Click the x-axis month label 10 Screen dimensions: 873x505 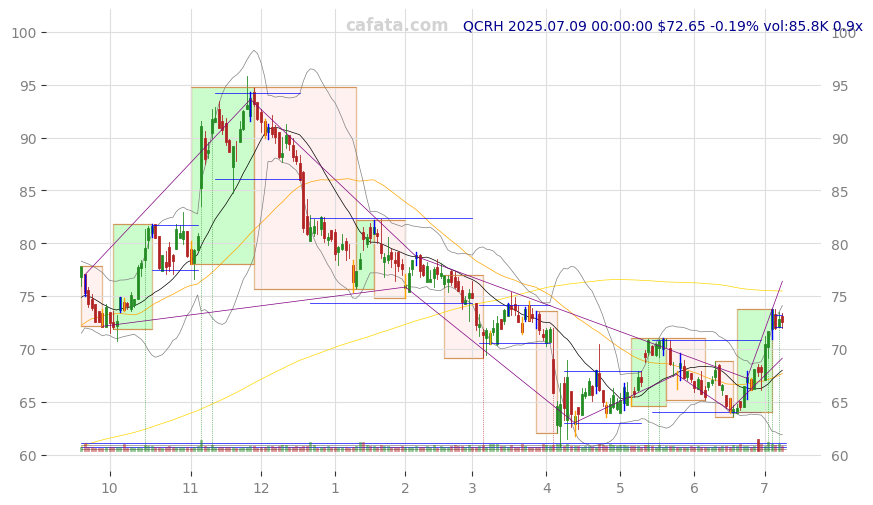point(110,488)
